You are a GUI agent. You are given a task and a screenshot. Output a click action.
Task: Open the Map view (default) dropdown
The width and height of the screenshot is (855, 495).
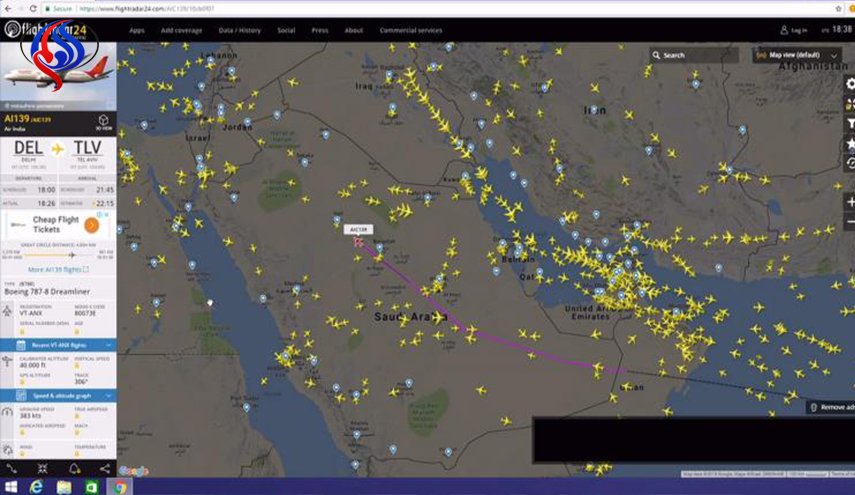pyautogui.click(x=797, y=55)
